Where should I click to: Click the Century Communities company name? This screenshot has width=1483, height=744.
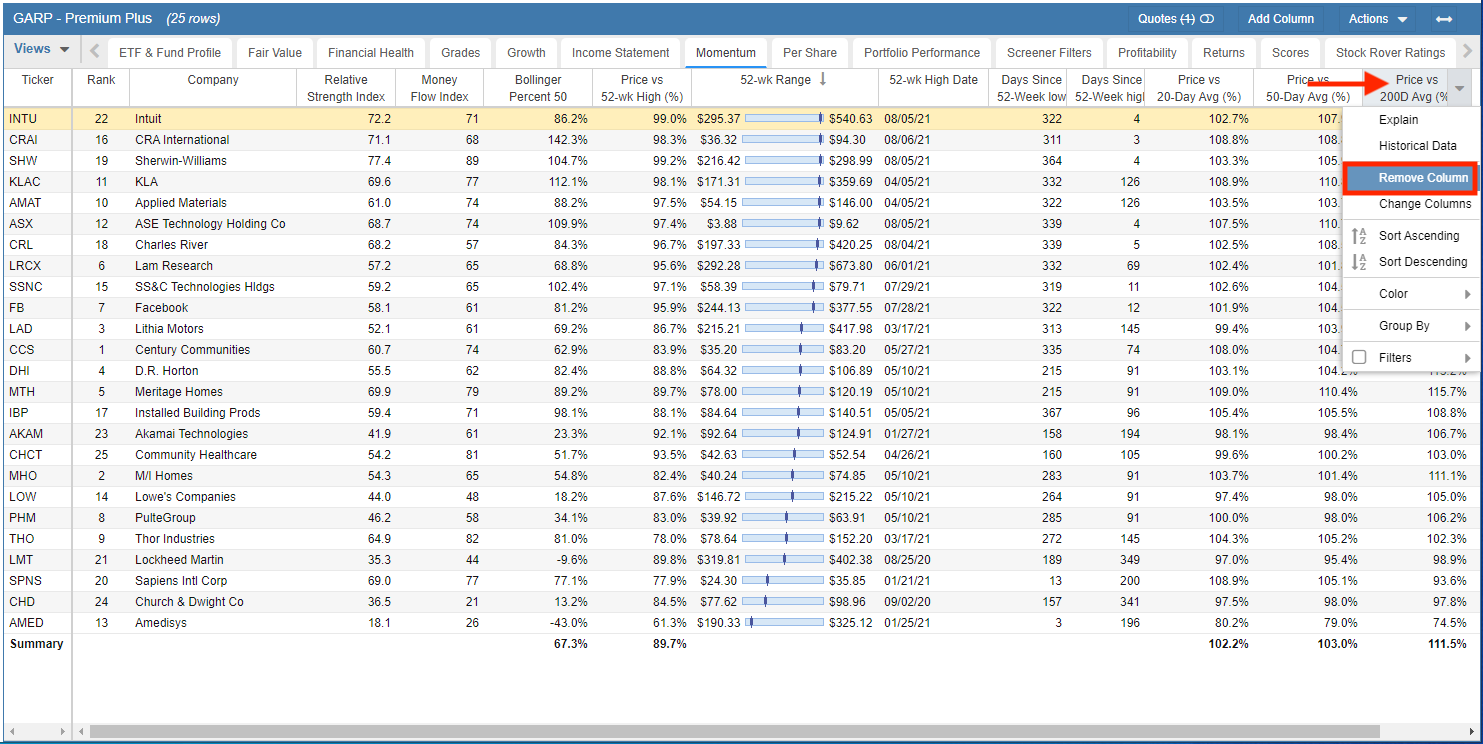click(193, 350)
